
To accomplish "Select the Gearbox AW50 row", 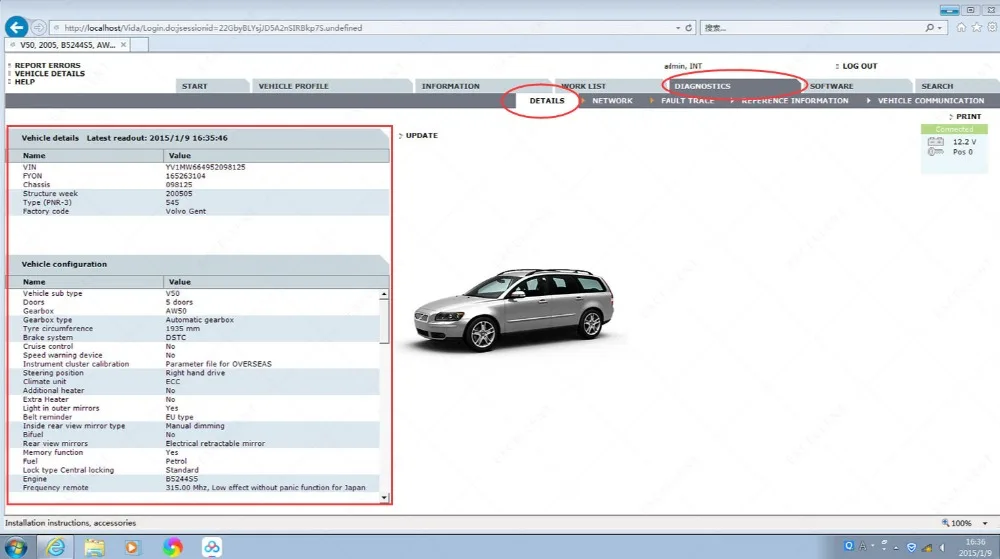I will (x=193, y=311).
